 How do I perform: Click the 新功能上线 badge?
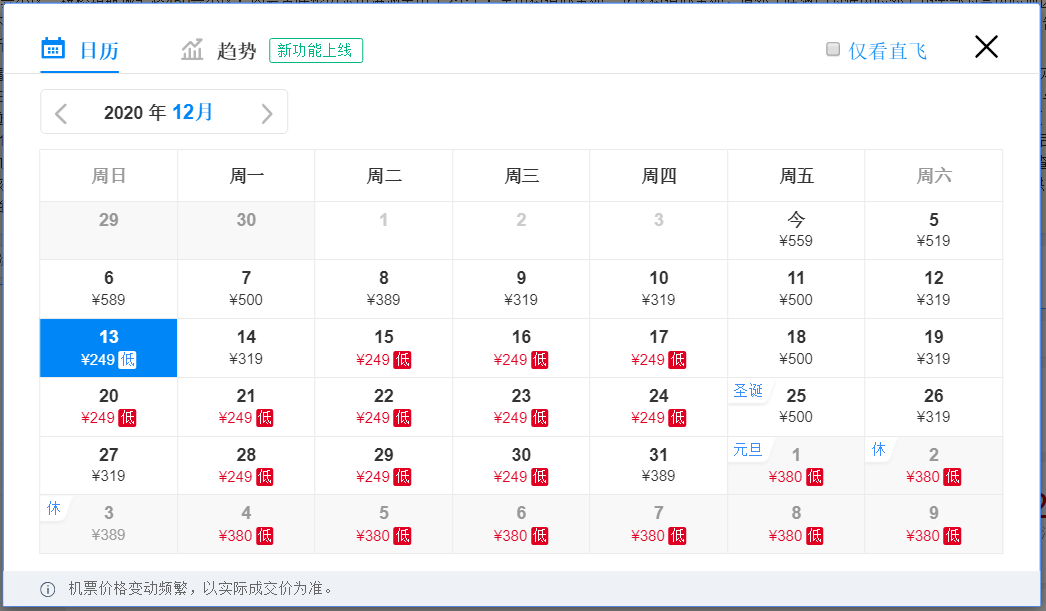click(x=316, y=51)
